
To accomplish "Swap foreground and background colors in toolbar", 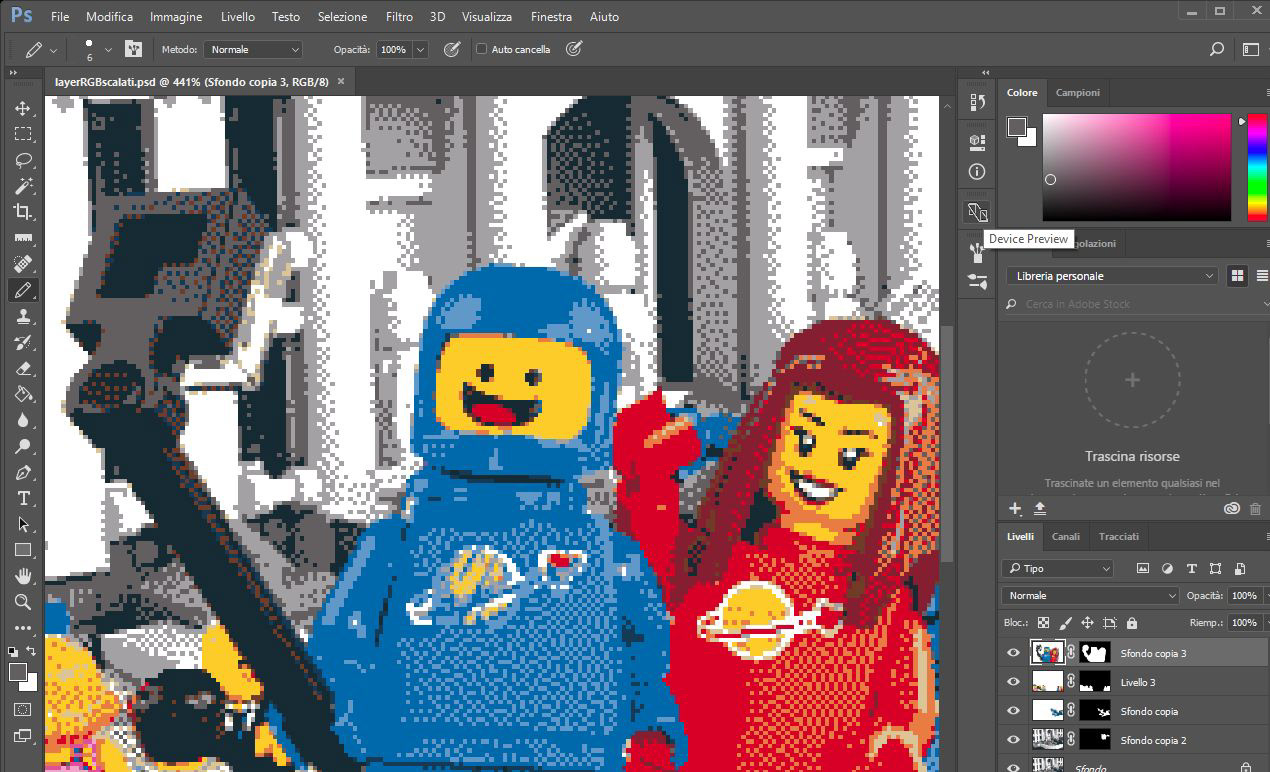I will pos(31,652).
